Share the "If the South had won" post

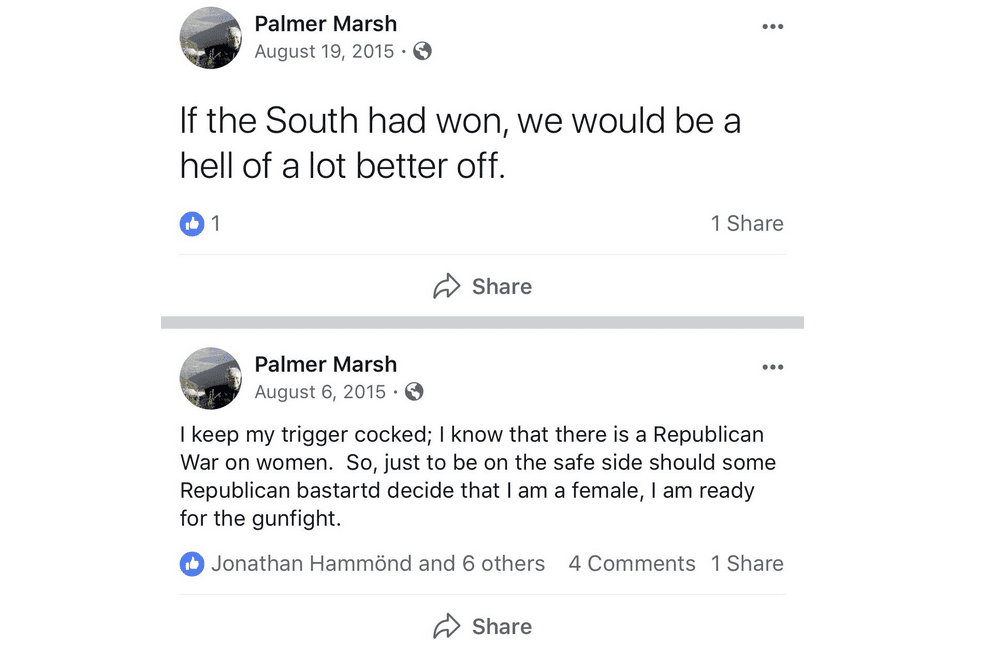point(482,287)
